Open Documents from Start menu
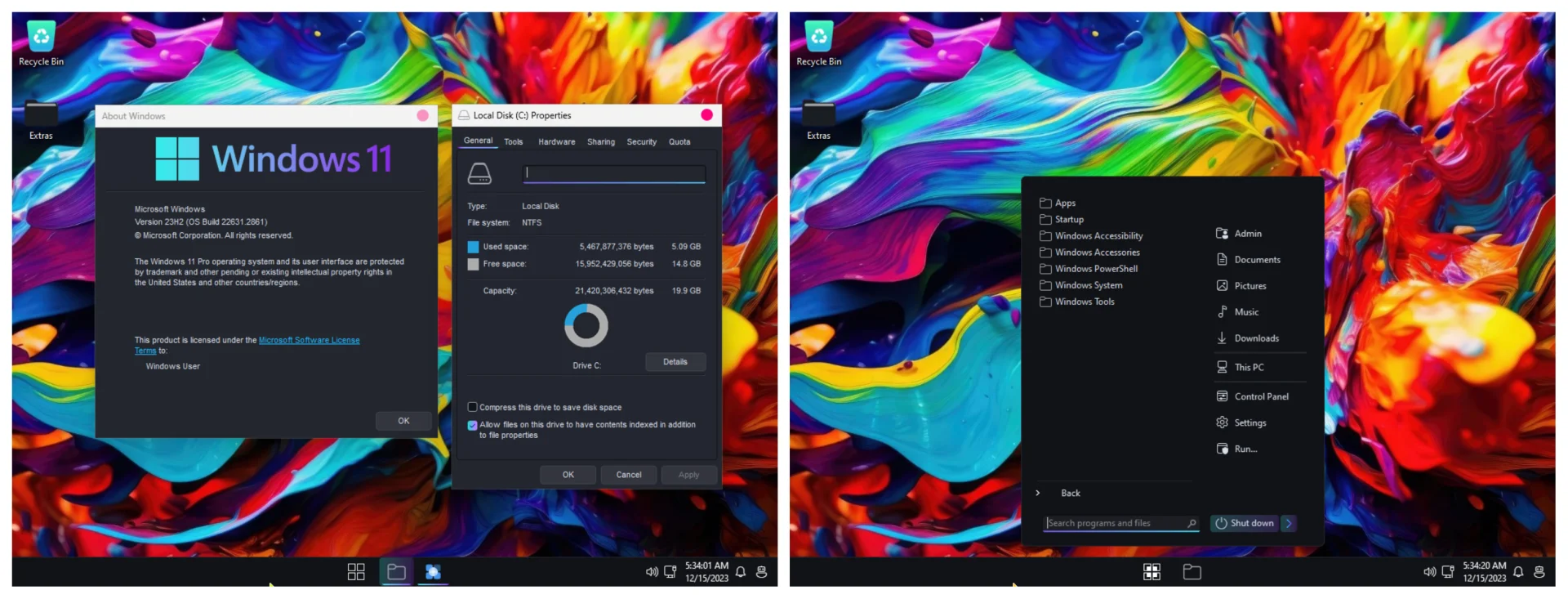 click(1249, 260)
